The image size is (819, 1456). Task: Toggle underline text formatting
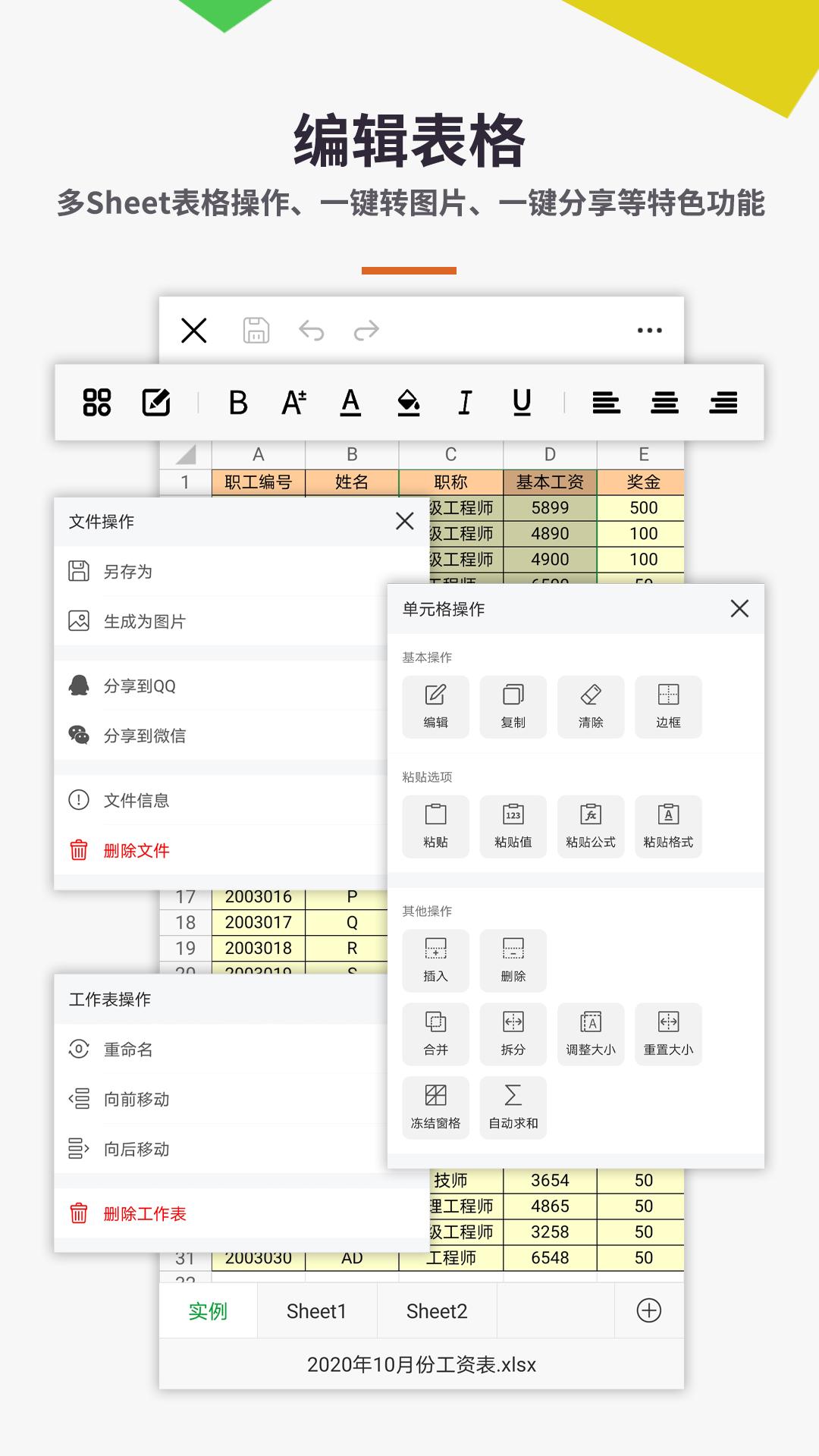(522, 403)
